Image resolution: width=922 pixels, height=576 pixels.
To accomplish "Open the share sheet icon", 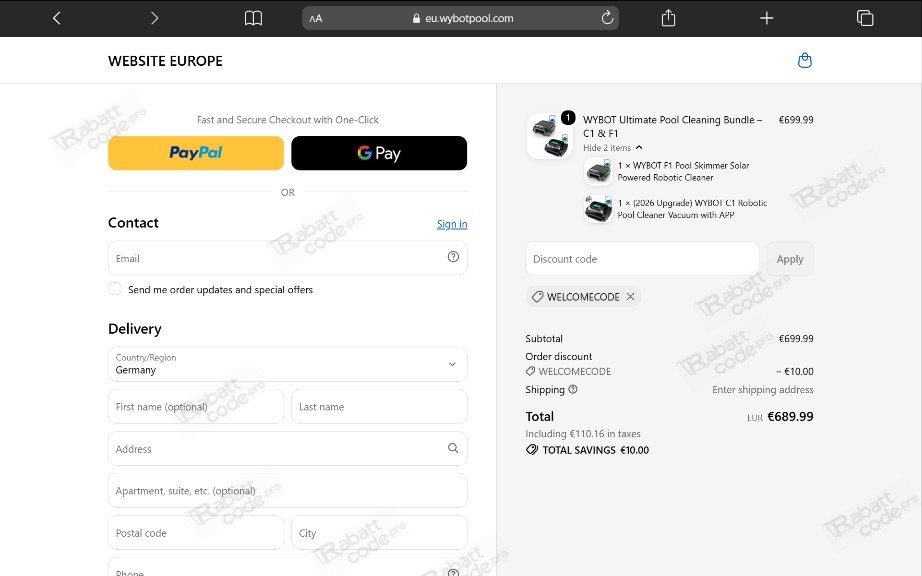I will click(668, 18).
